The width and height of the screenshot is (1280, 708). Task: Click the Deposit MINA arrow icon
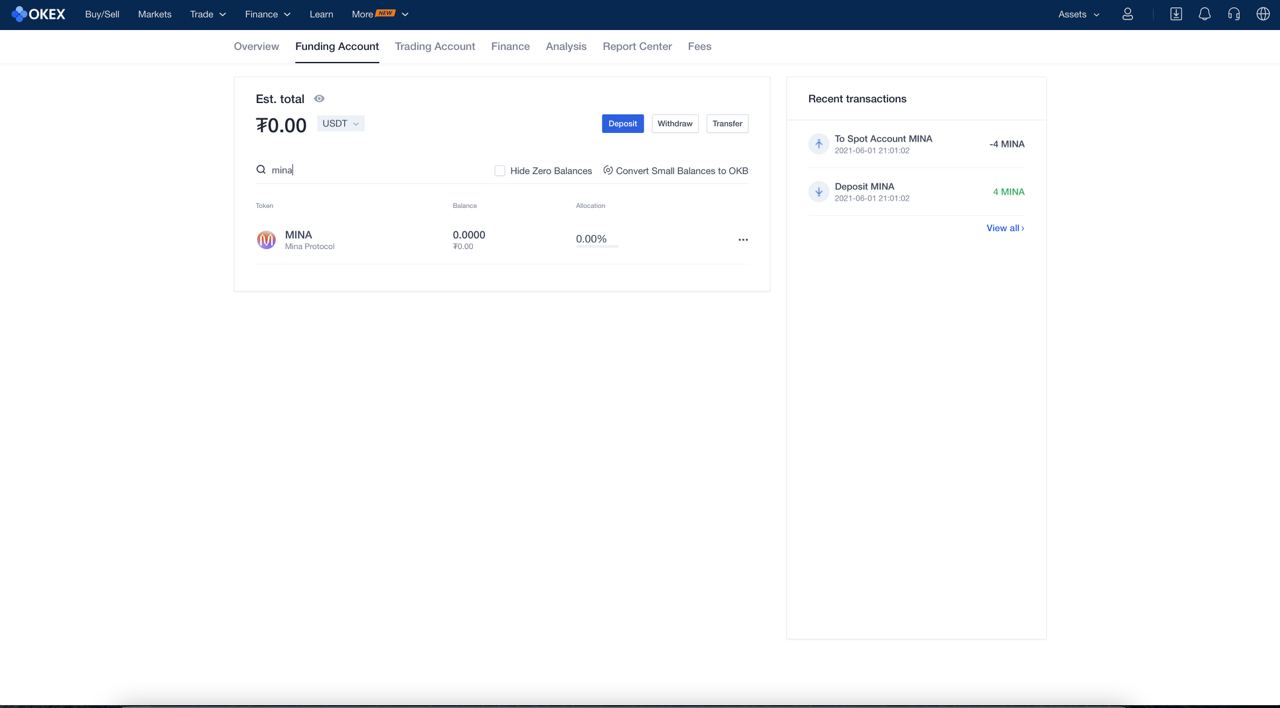coord(818,192)
